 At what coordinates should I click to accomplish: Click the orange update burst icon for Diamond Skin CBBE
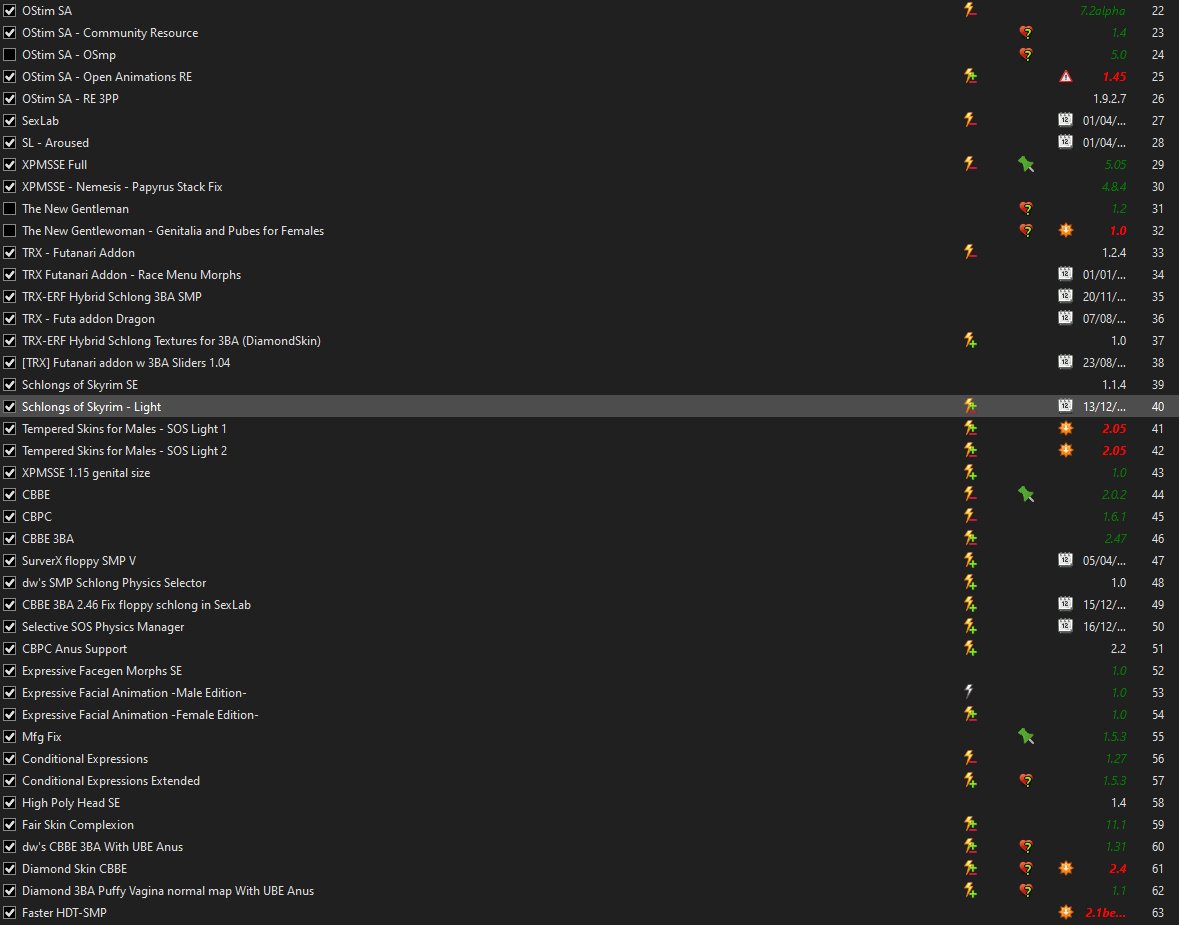point(1065,869)
